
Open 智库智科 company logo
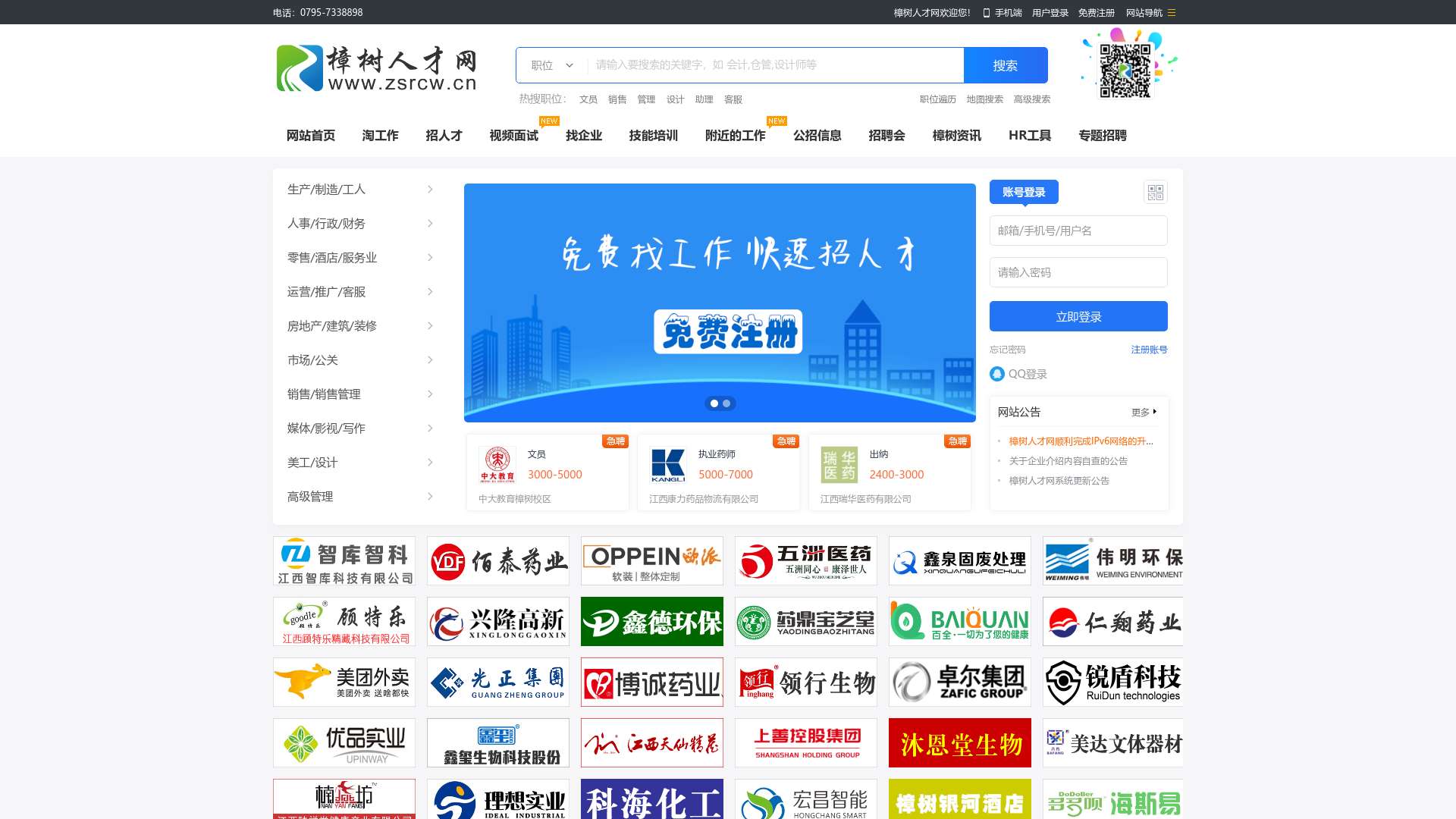tap(344, 561)
